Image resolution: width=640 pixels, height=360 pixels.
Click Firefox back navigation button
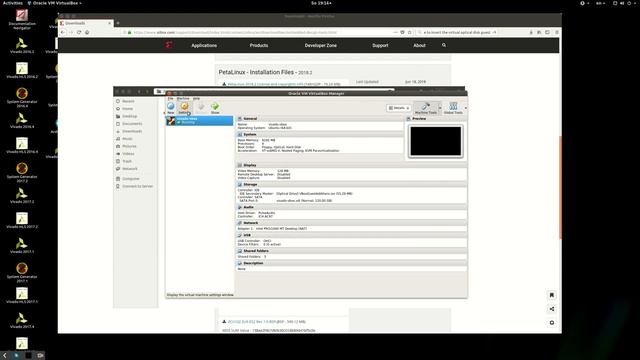coord(63,32)
